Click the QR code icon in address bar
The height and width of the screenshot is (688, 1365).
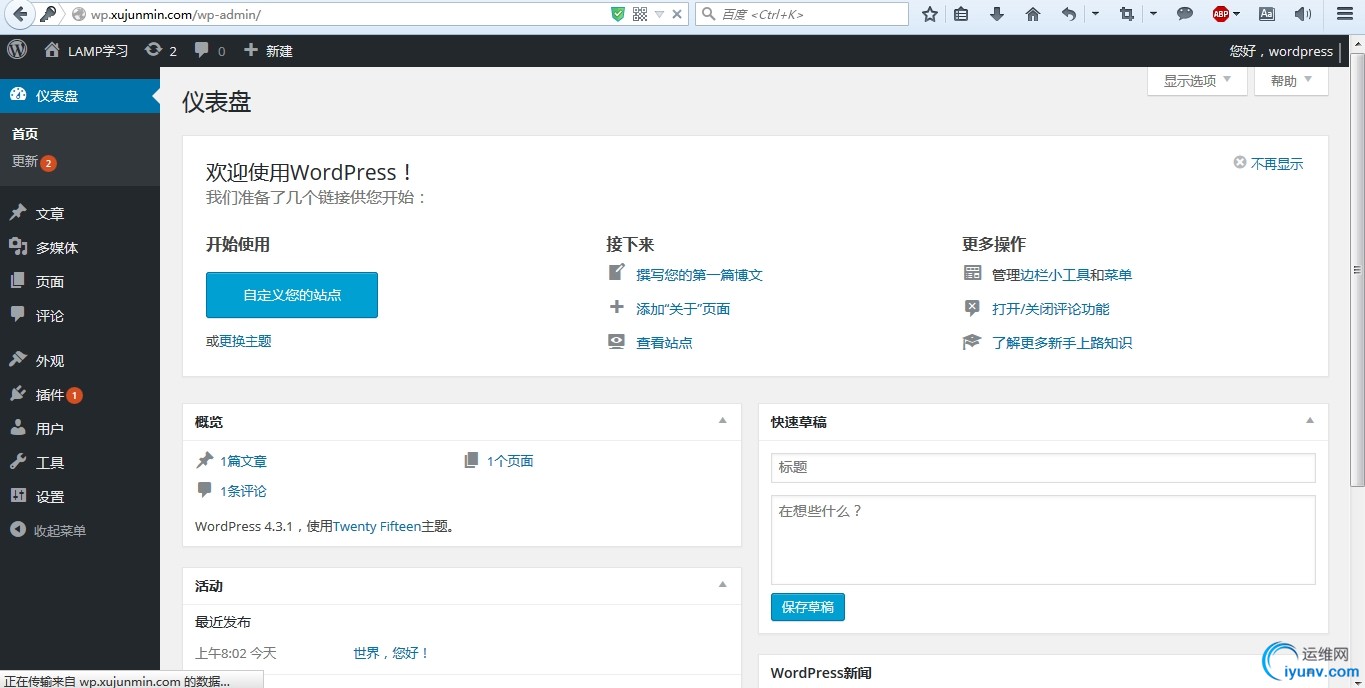(x=640, y=14)
